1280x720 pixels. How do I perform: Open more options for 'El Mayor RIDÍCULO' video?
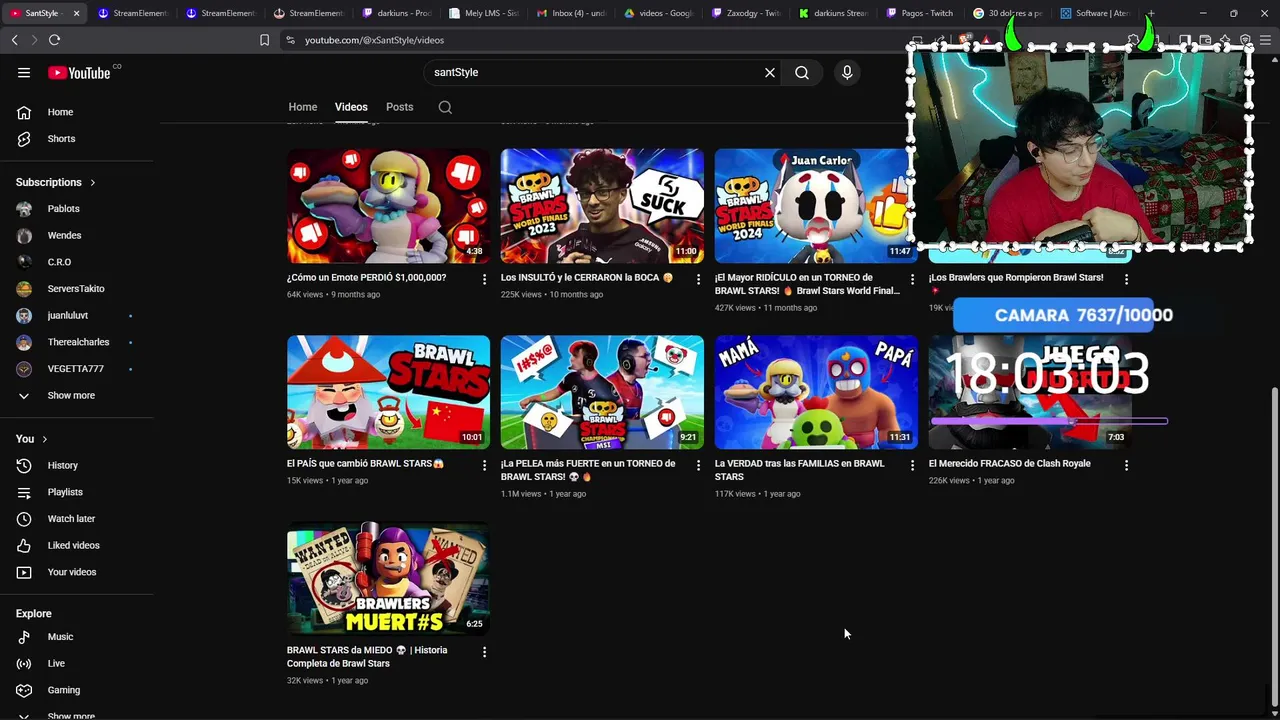point(912,279)
